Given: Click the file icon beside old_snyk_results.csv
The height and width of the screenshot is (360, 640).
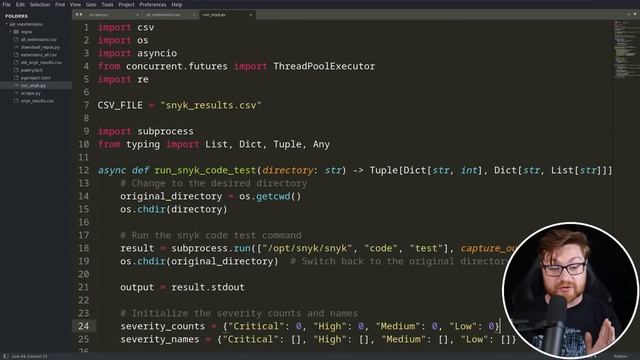Looking at the screenshot, I should 16,62.
